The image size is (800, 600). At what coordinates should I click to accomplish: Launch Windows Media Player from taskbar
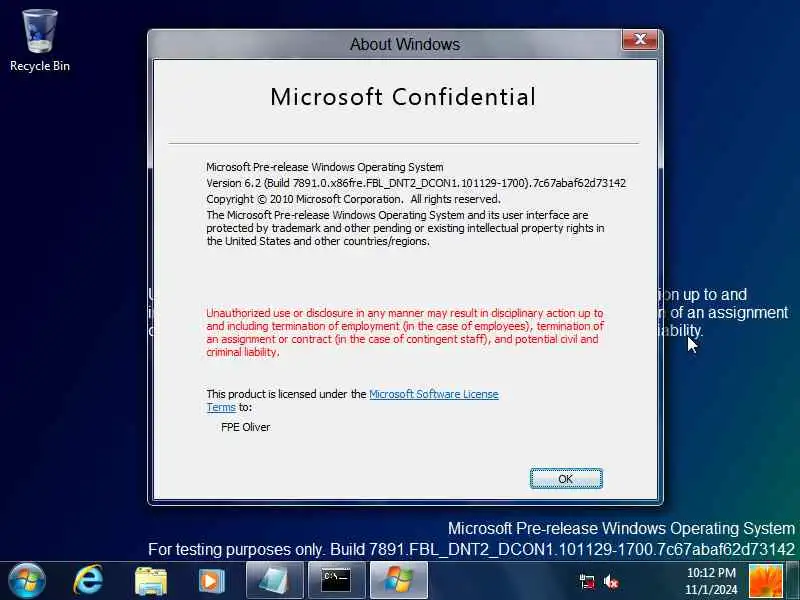coord(211,581)
